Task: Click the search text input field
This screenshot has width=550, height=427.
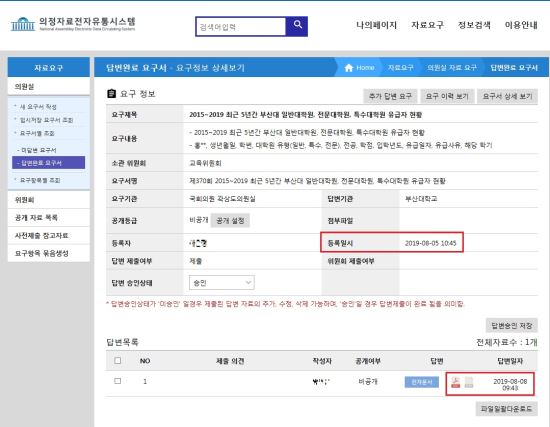Action: point(241,27)
